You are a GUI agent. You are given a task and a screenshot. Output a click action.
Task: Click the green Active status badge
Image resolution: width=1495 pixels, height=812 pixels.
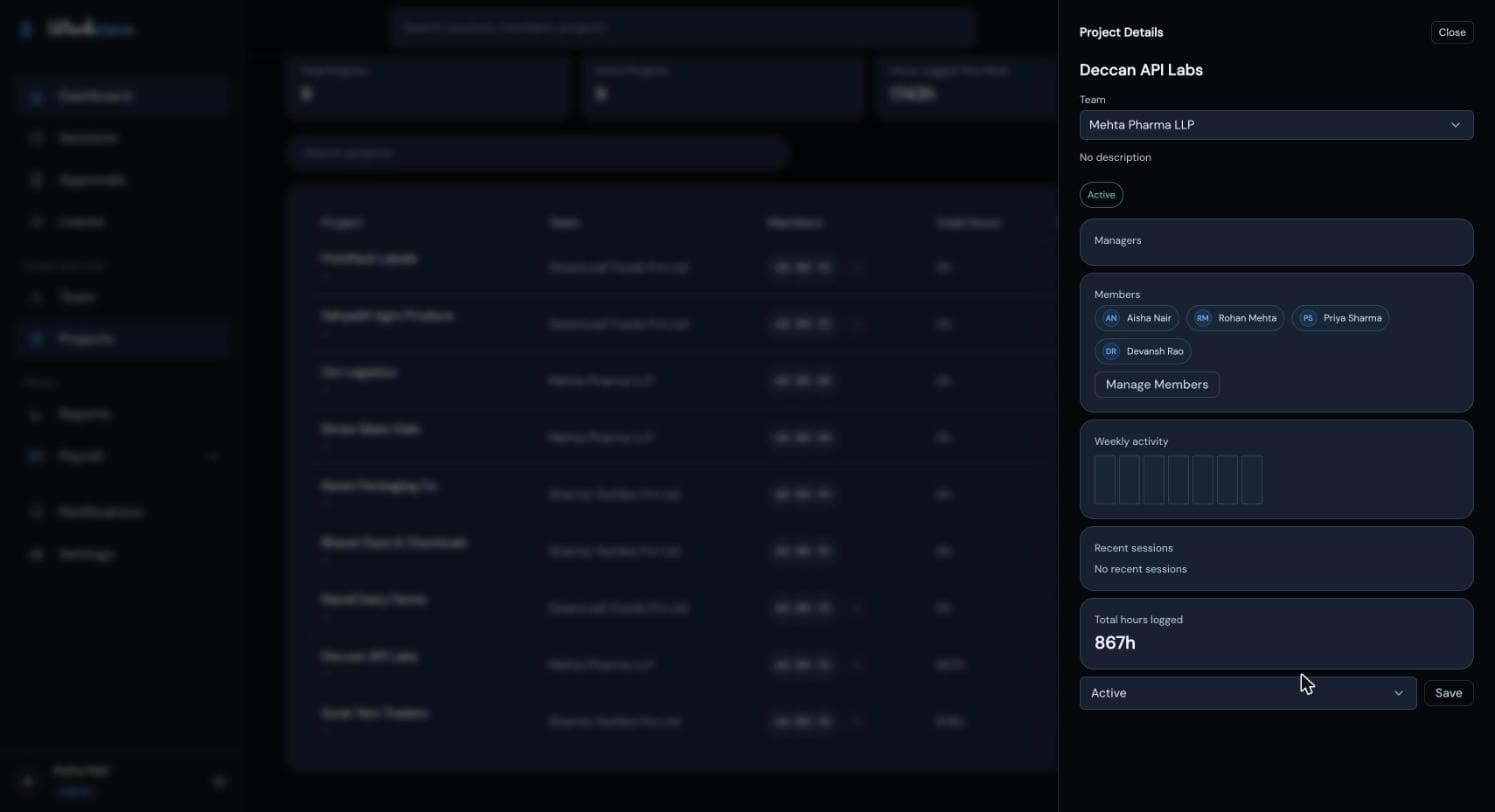[1101, 195]
